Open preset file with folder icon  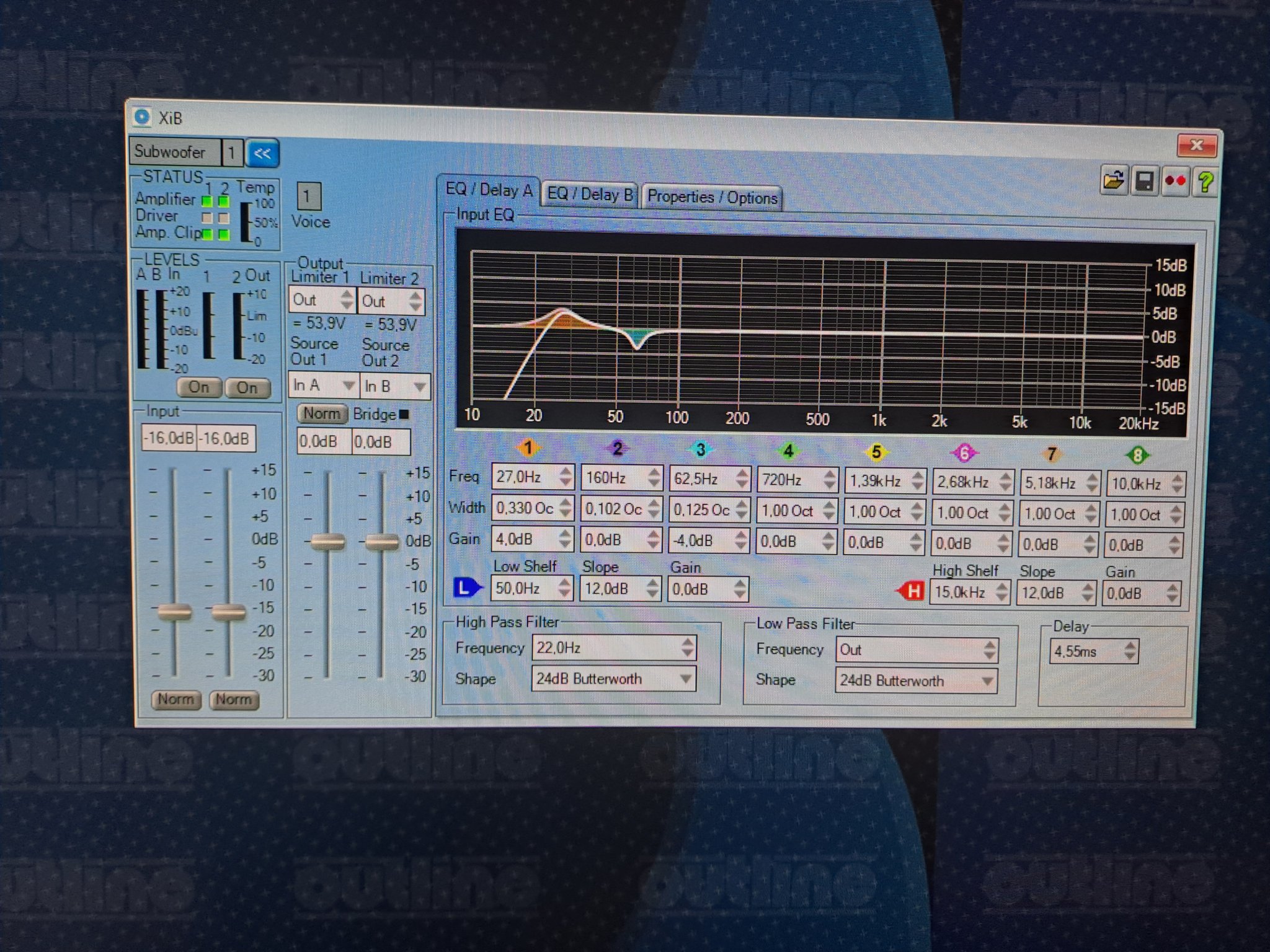pos(1114,181)
